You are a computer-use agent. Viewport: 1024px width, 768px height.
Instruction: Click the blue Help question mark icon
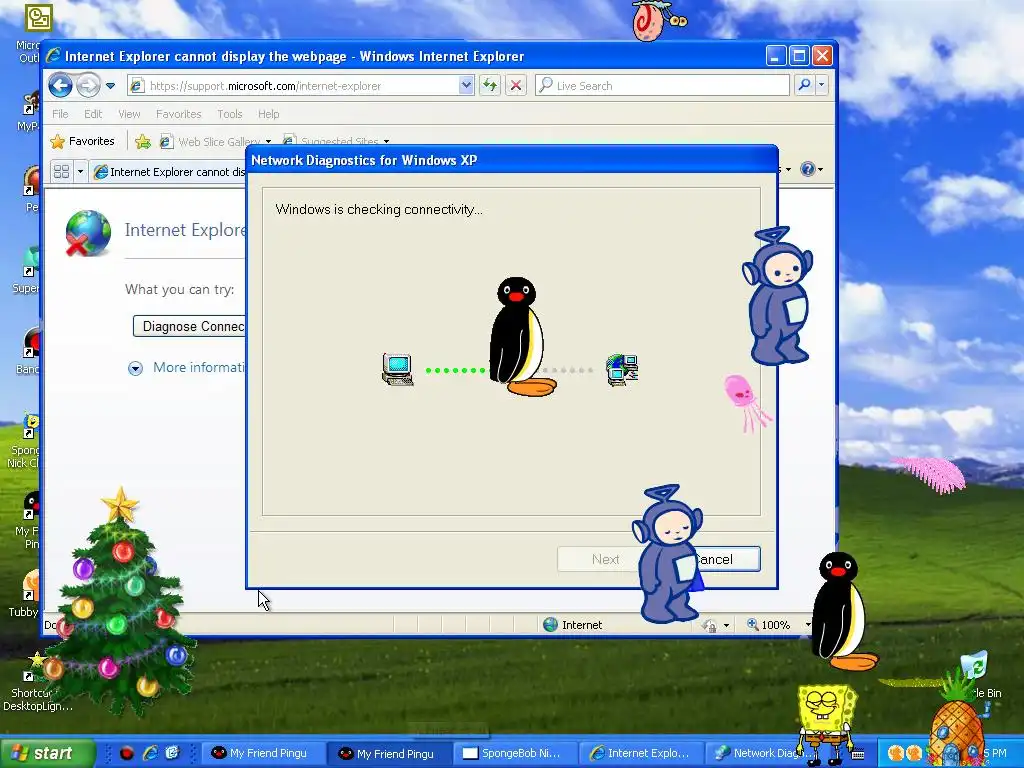pos(808,169)
